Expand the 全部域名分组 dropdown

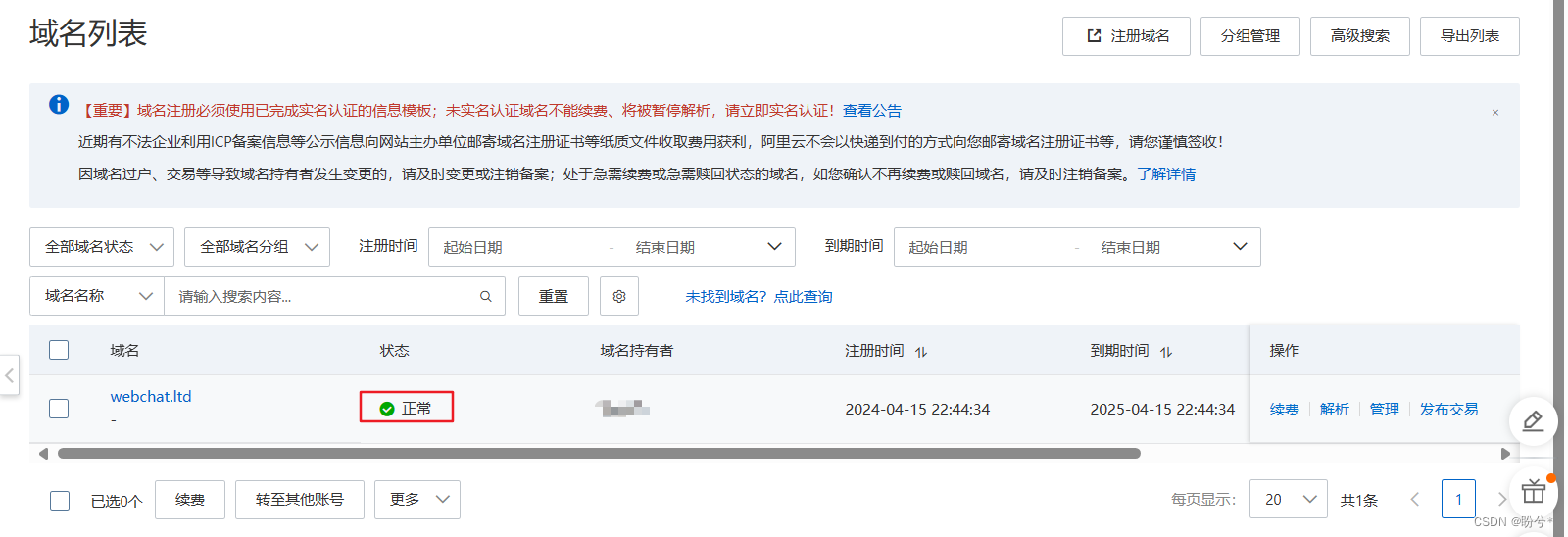coord(257,247)
